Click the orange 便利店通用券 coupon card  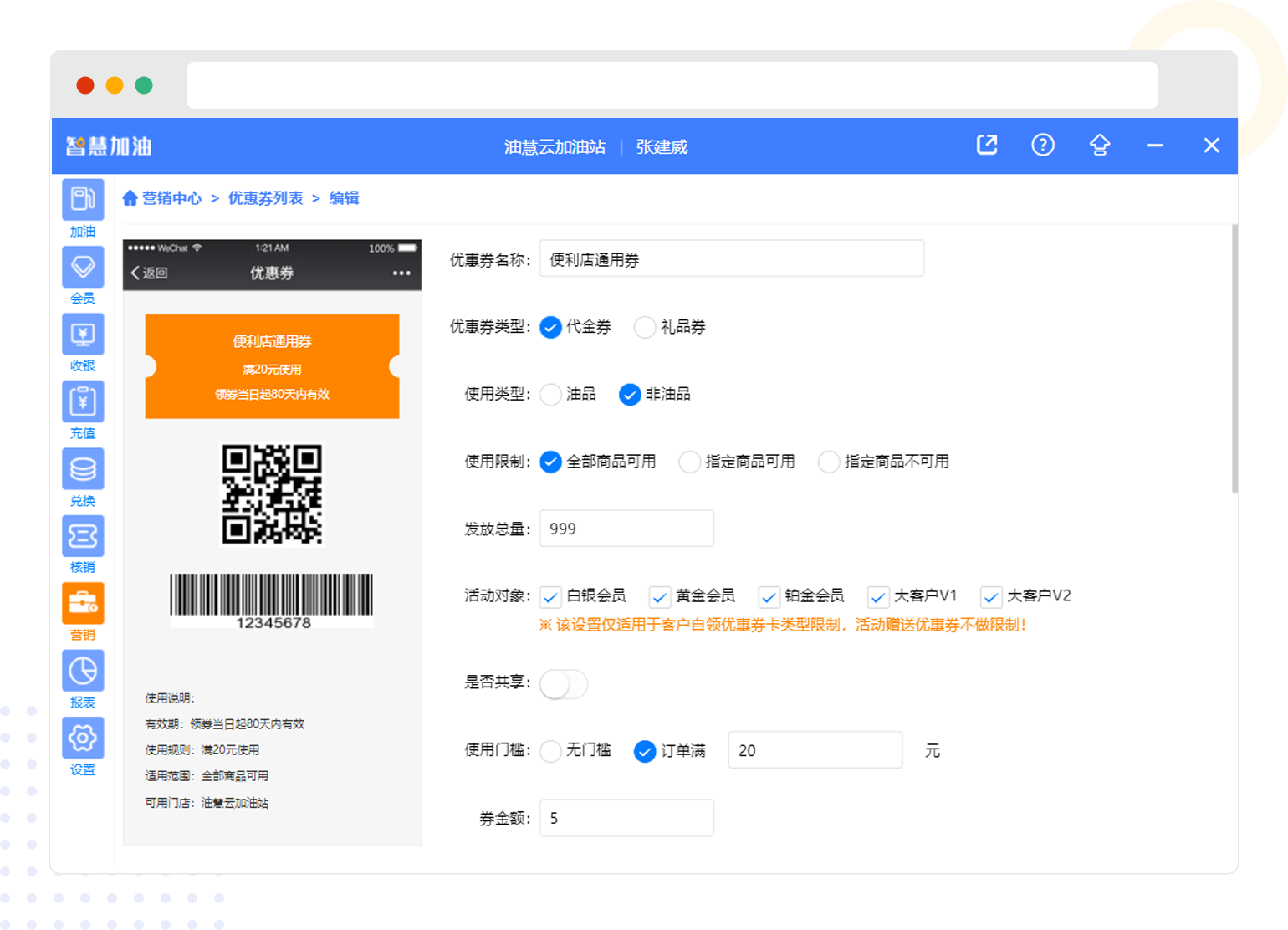point(272,366)
